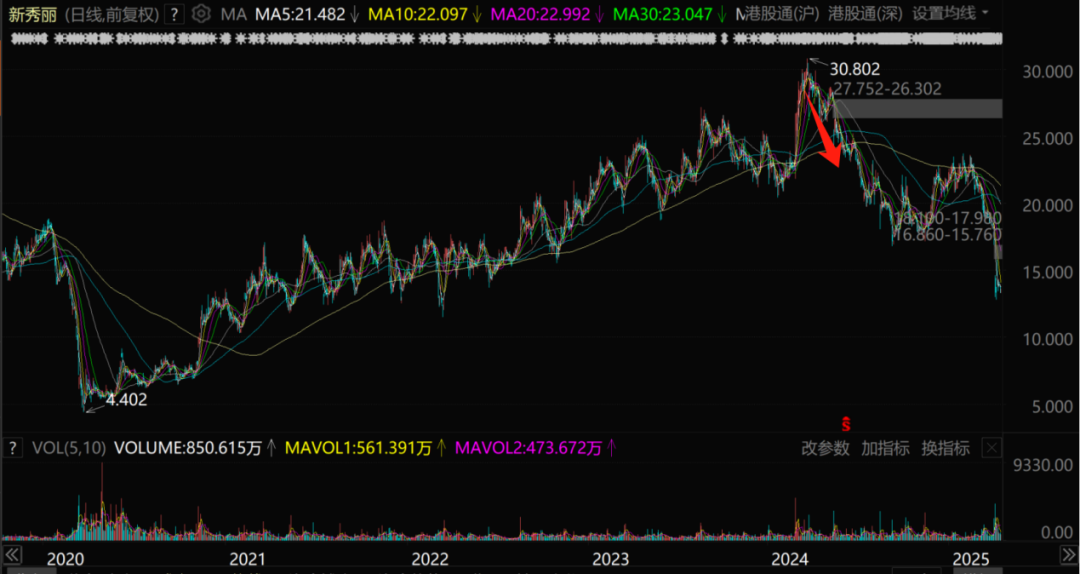Click the grey gap zone near 27.752
The height and width of the screenshot is (574, 1080).
coord(920,108)
